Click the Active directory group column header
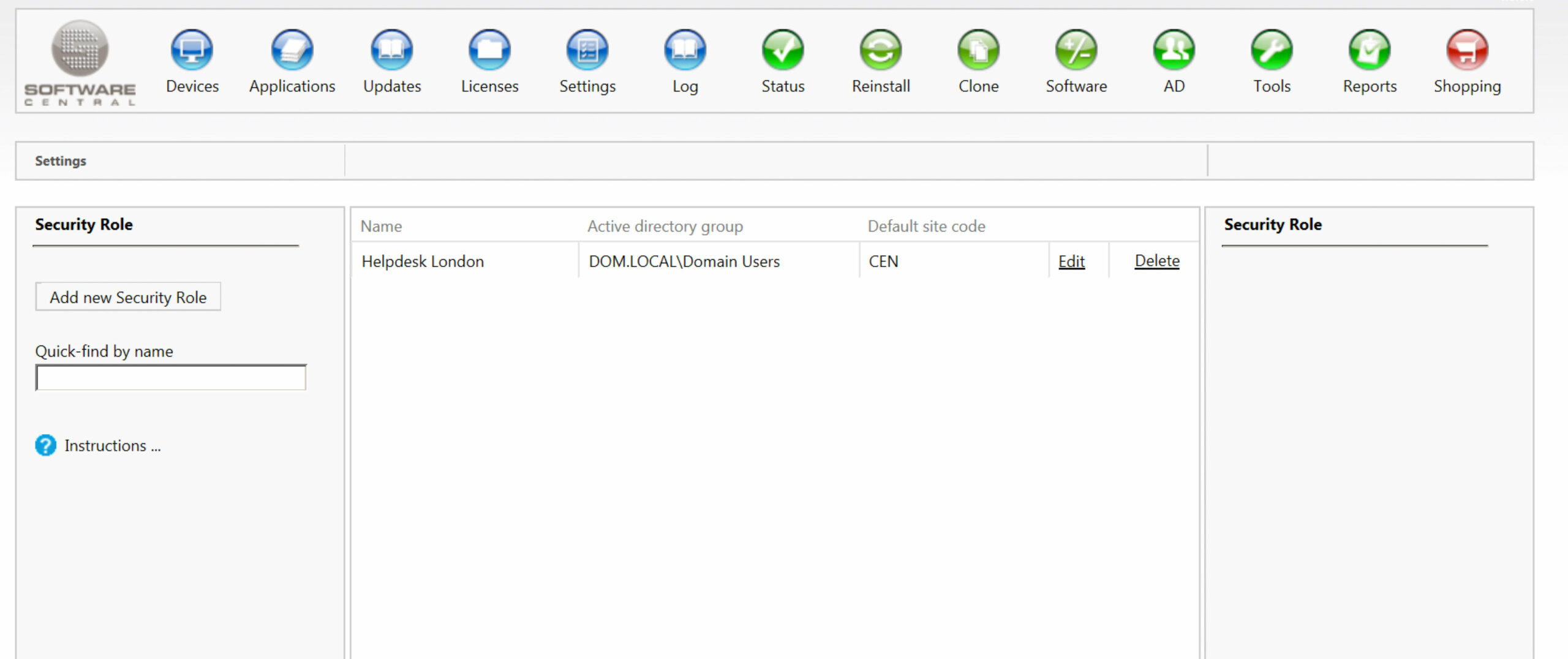1568x659 pixels. pyautogui.click(x=665, y=227)
